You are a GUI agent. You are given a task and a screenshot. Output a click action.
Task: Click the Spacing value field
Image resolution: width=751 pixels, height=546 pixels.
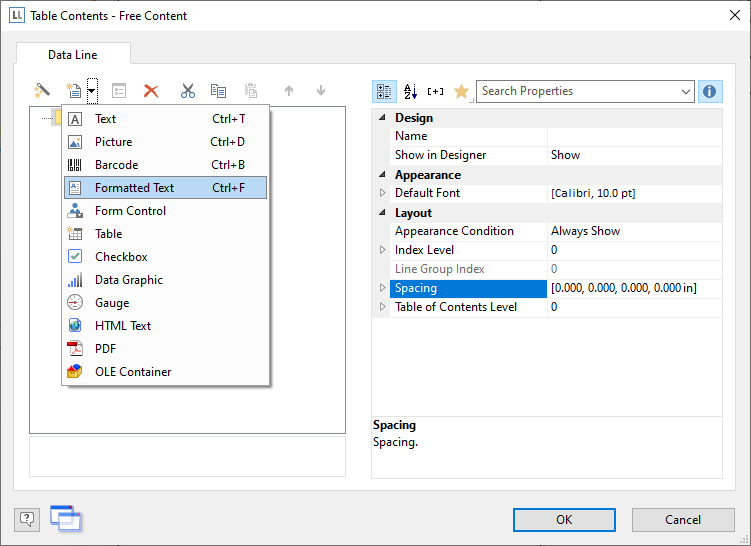tap(635, 288)
